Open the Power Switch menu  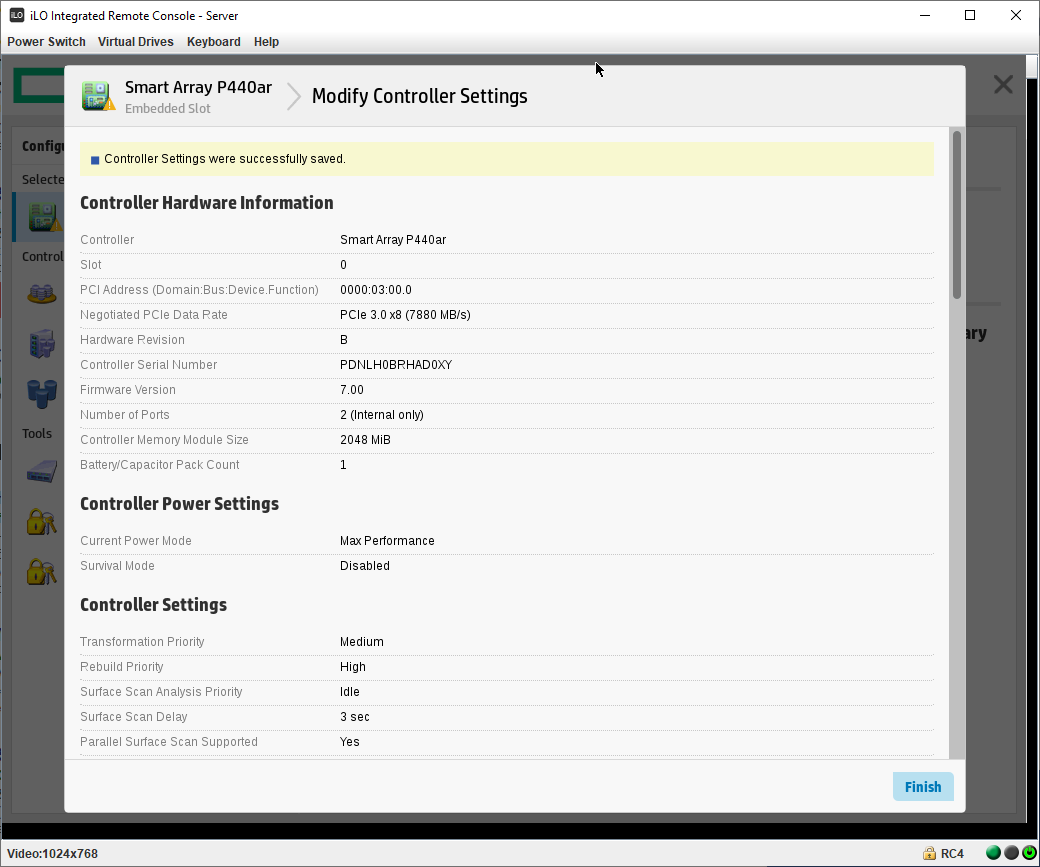[46, 42]
